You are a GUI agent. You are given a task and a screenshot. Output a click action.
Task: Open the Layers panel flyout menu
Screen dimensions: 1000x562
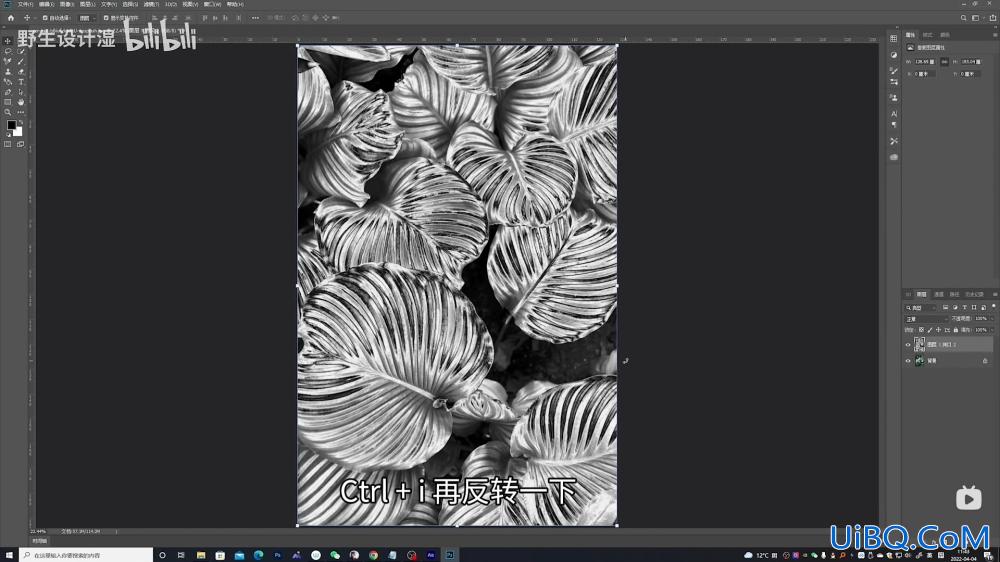point(995,294)
